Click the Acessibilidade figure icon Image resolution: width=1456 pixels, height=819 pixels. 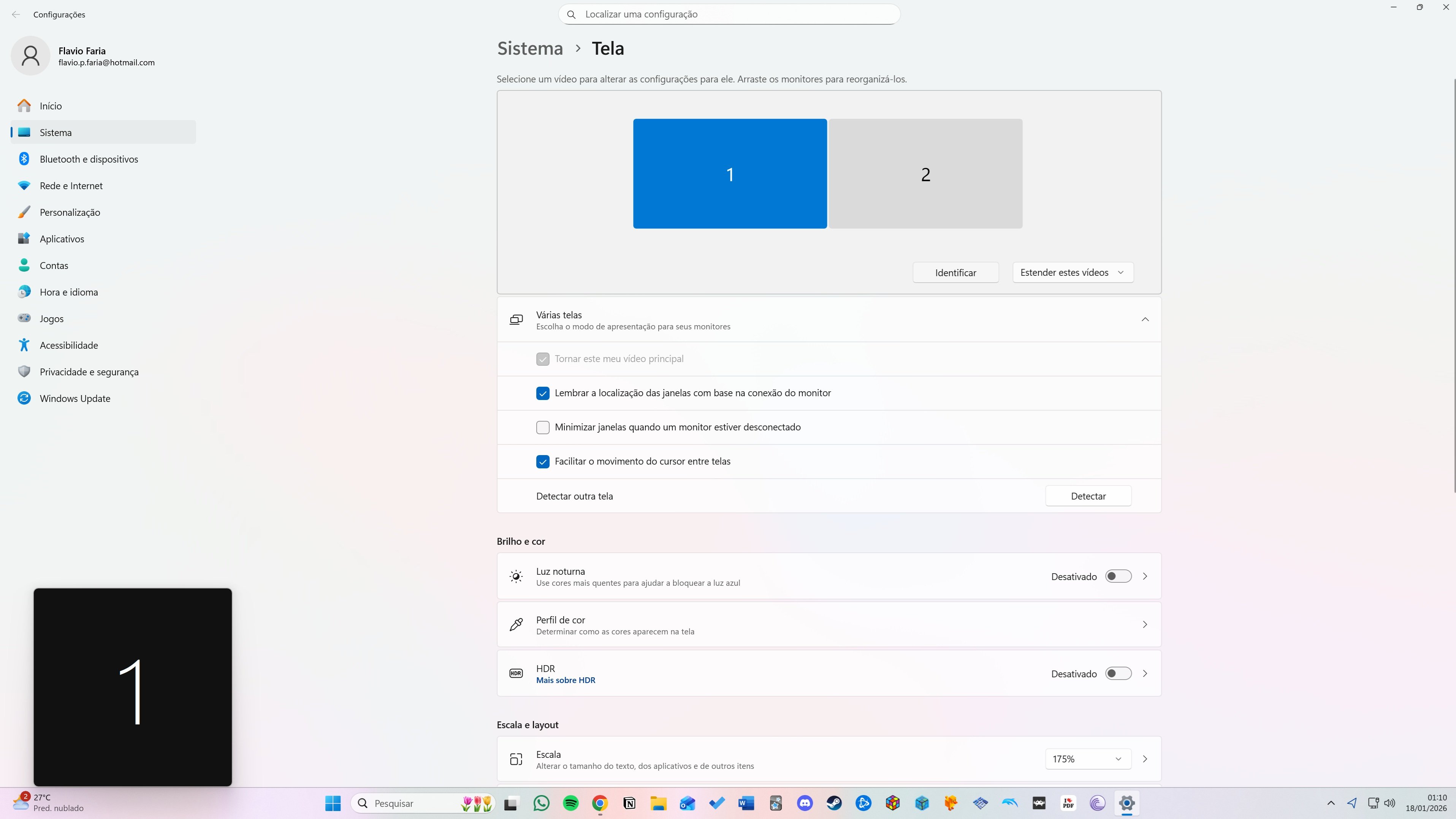click(x=24, y=345)
